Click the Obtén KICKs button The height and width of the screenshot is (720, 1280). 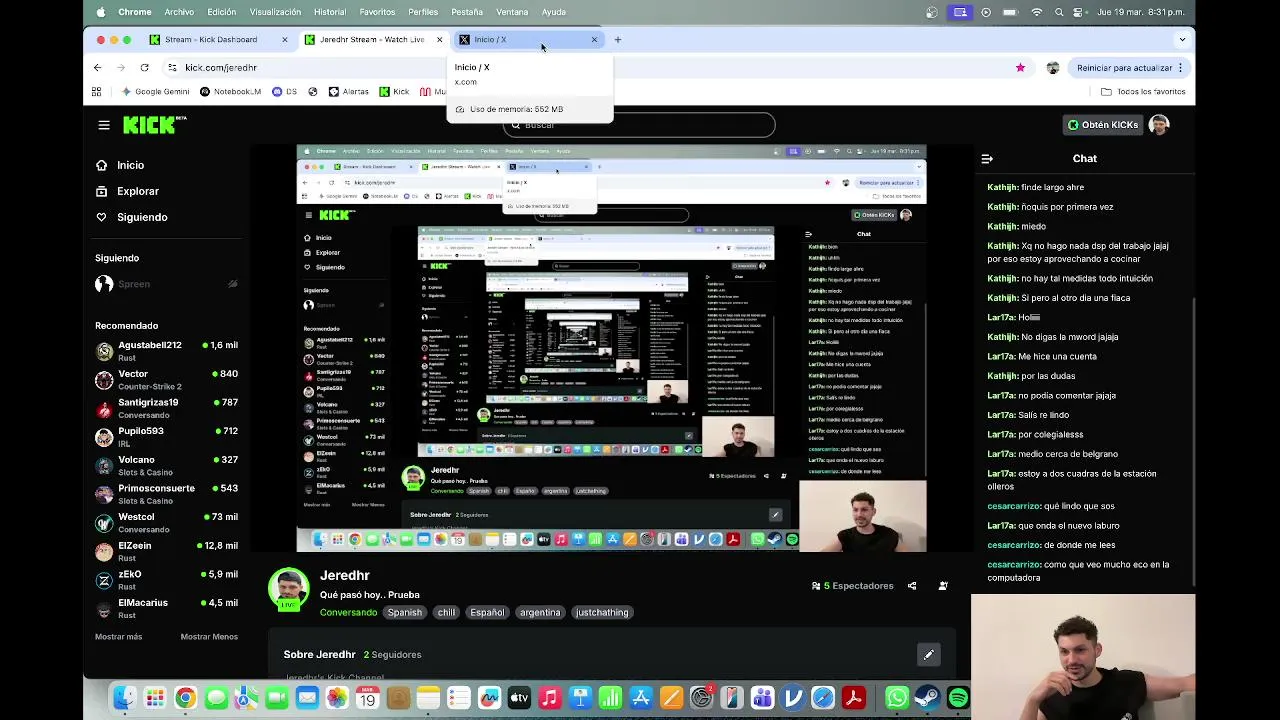point(1102,125)
